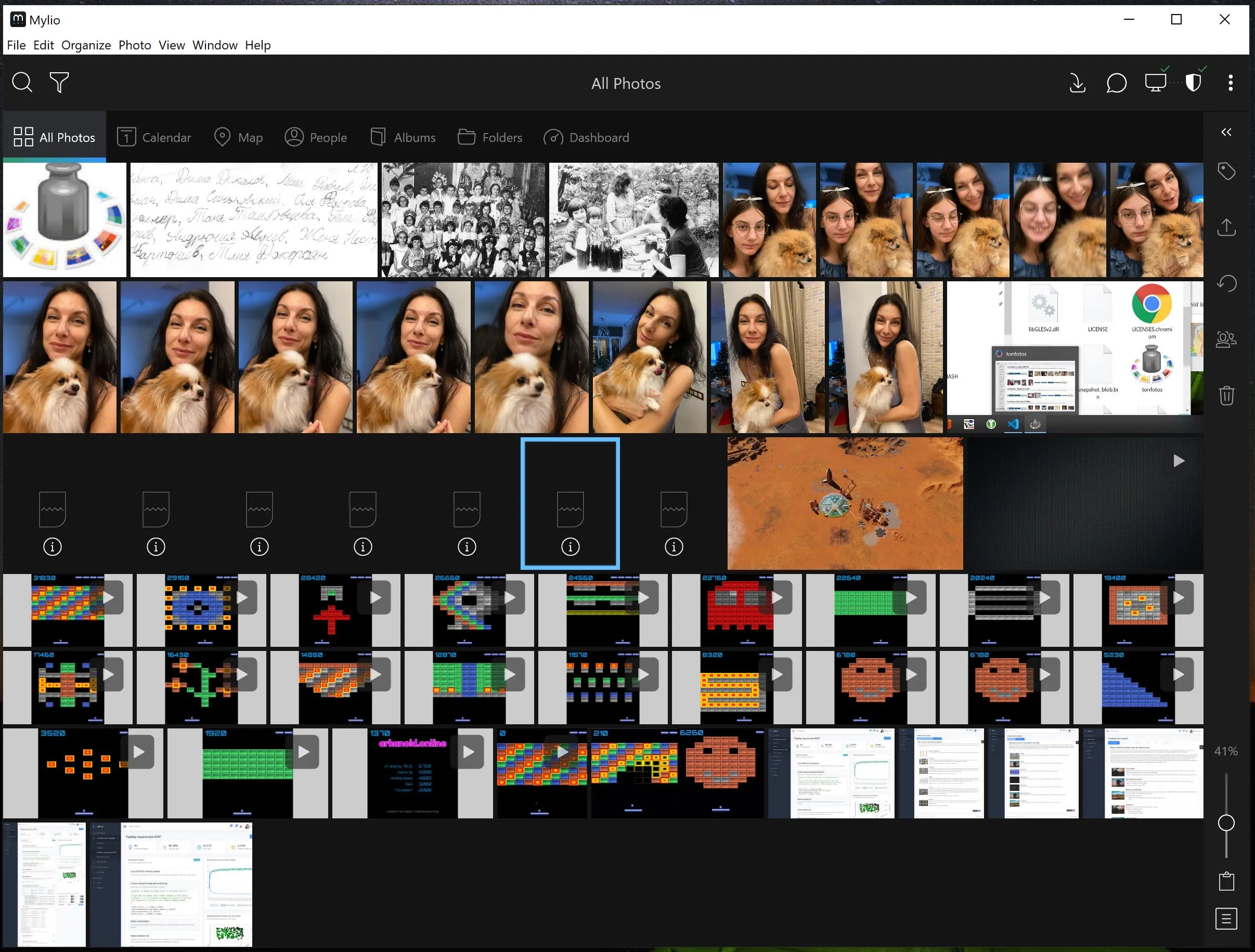The height and width of the screenshot is (952, 1255).
Task: Click the filter icon to filter photos
Action: [60, 83]
